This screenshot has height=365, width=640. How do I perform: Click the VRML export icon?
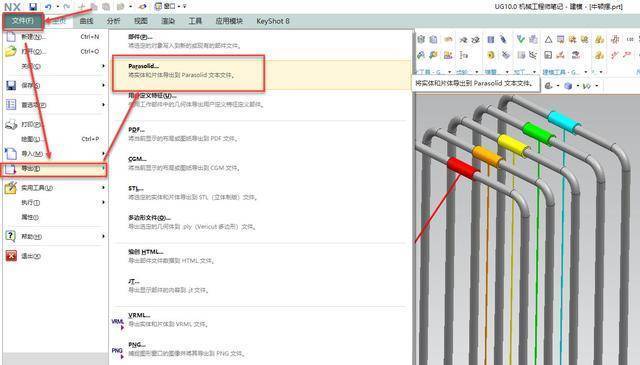tap(118, 323)
